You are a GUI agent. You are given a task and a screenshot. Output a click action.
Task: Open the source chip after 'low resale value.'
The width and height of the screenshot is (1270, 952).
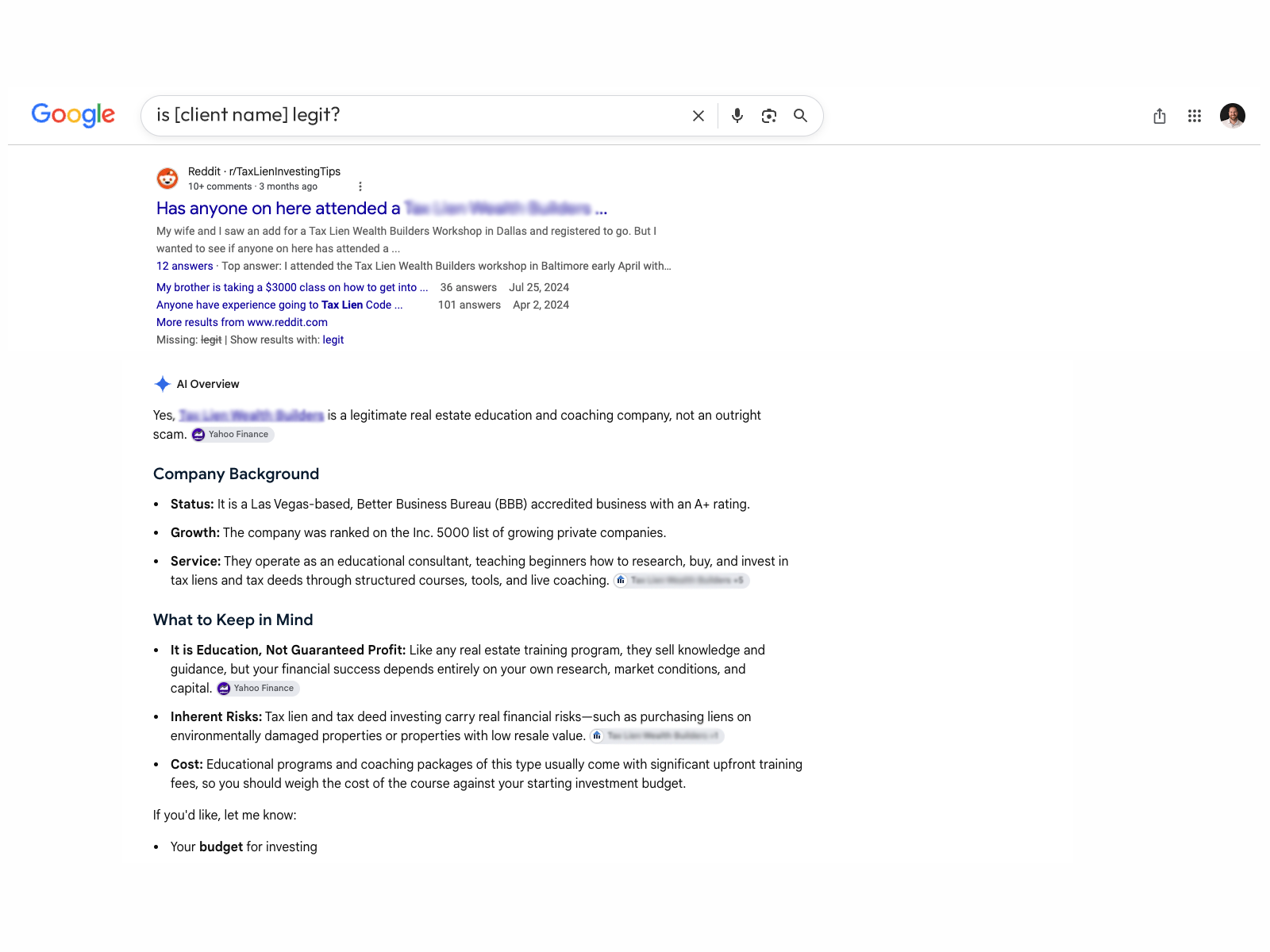pos(656,735)
